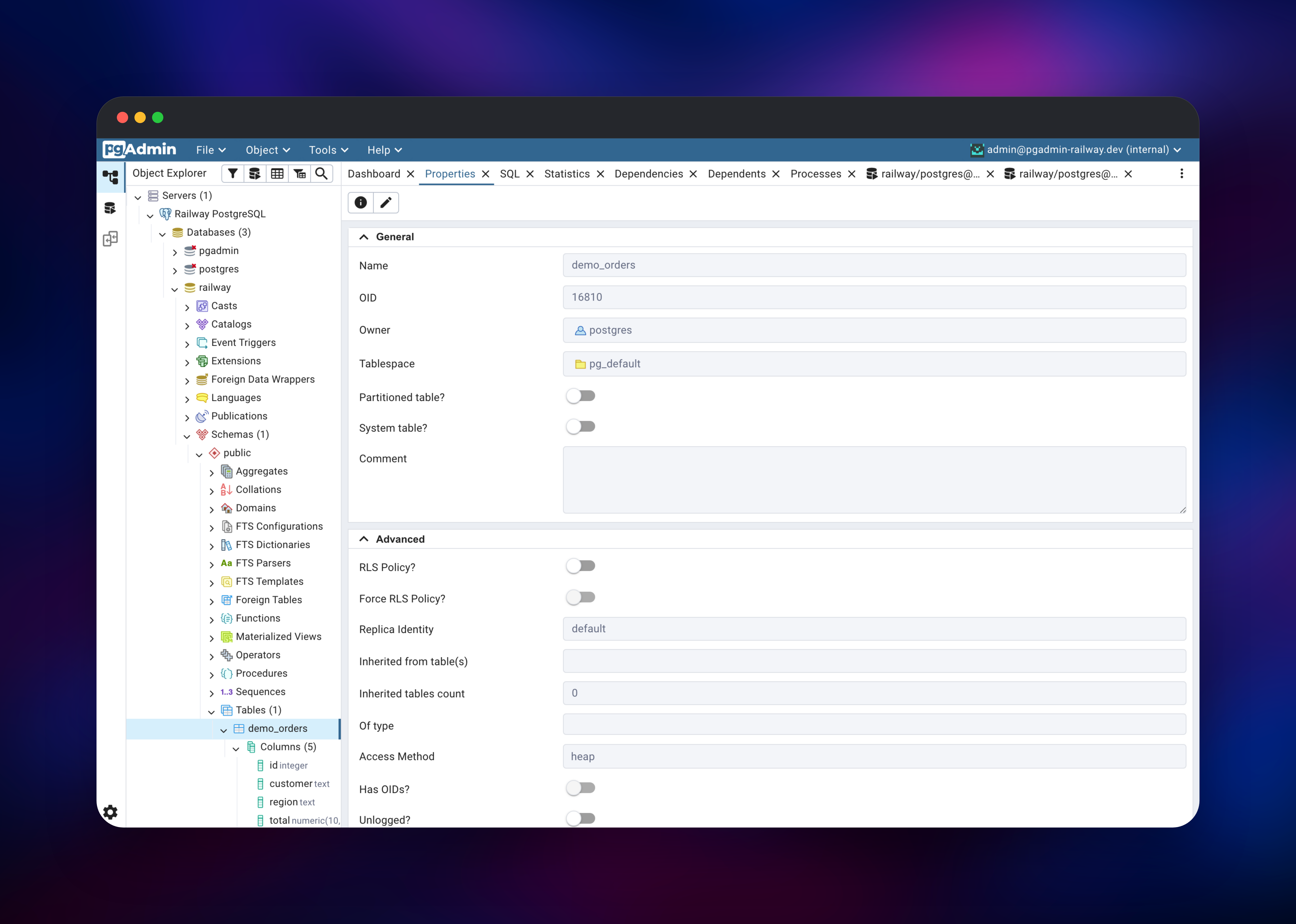Click the Languages node icon
This screenshot has height=924, width=1296.
202,398
